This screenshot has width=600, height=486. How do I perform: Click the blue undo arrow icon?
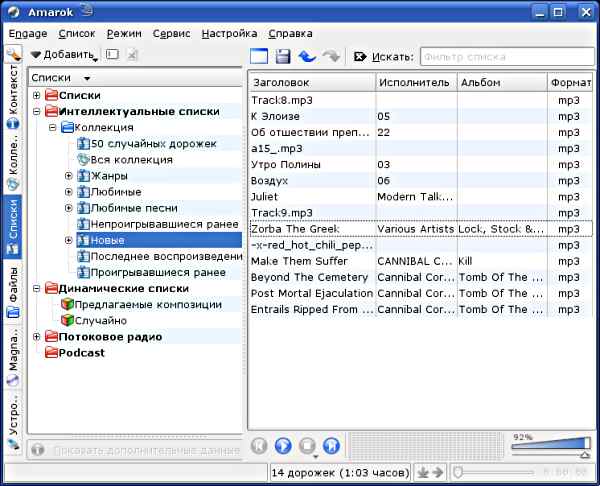[307, 56]
